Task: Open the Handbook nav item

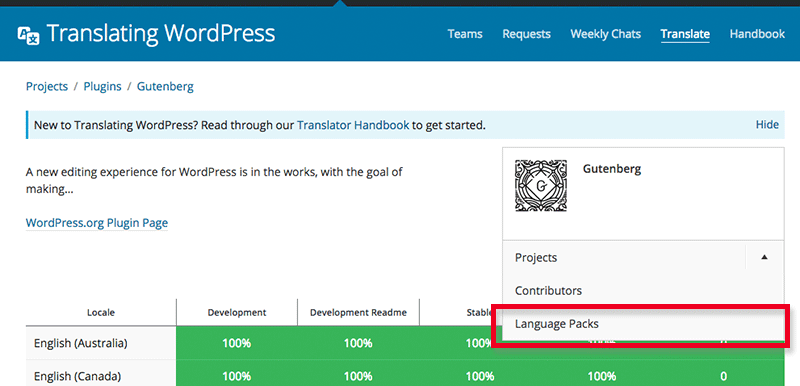Action: point(757,34)
